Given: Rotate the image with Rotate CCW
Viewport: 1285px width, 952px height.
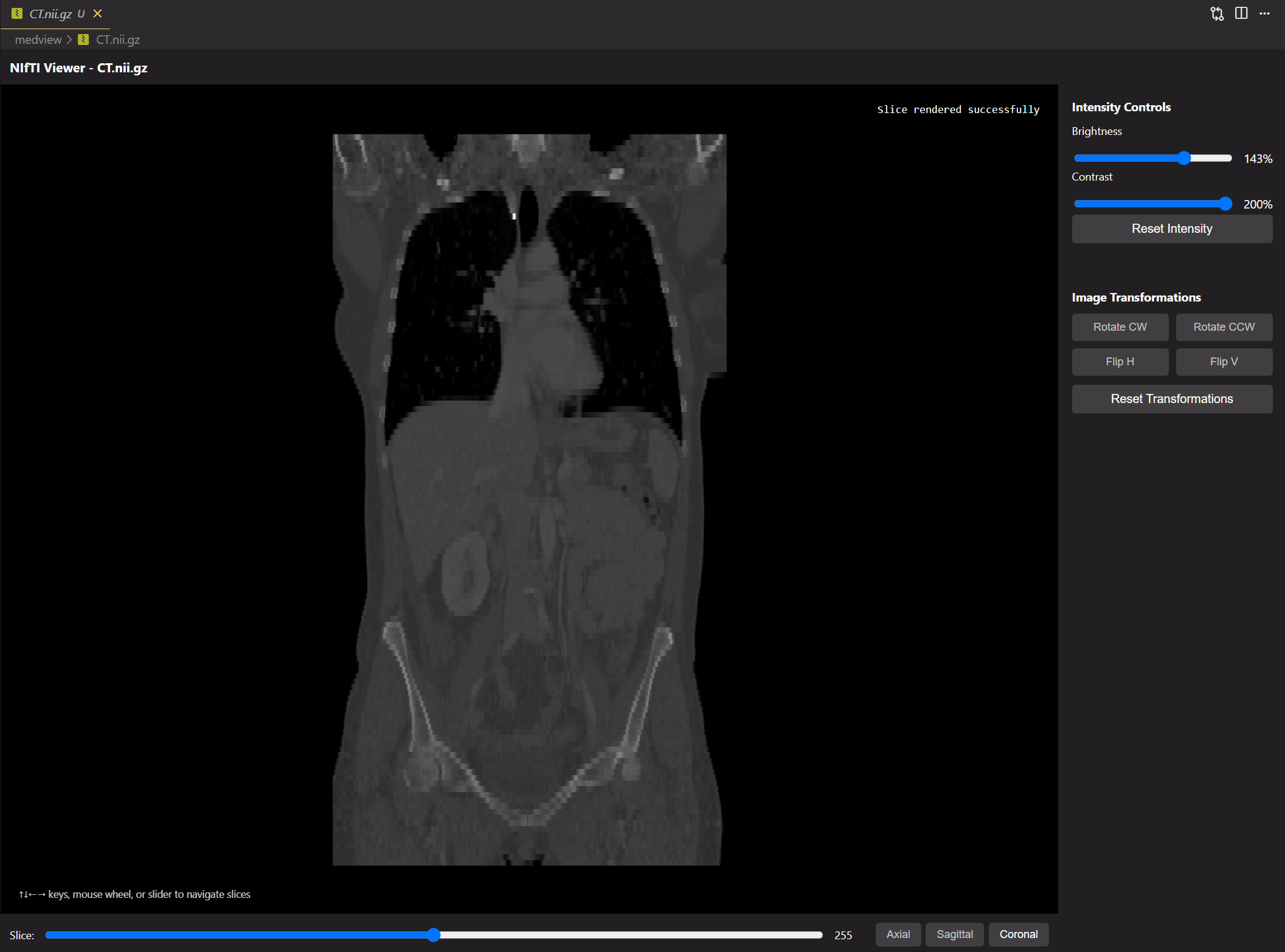Looking at the screenshot, I should [1224, 327].
